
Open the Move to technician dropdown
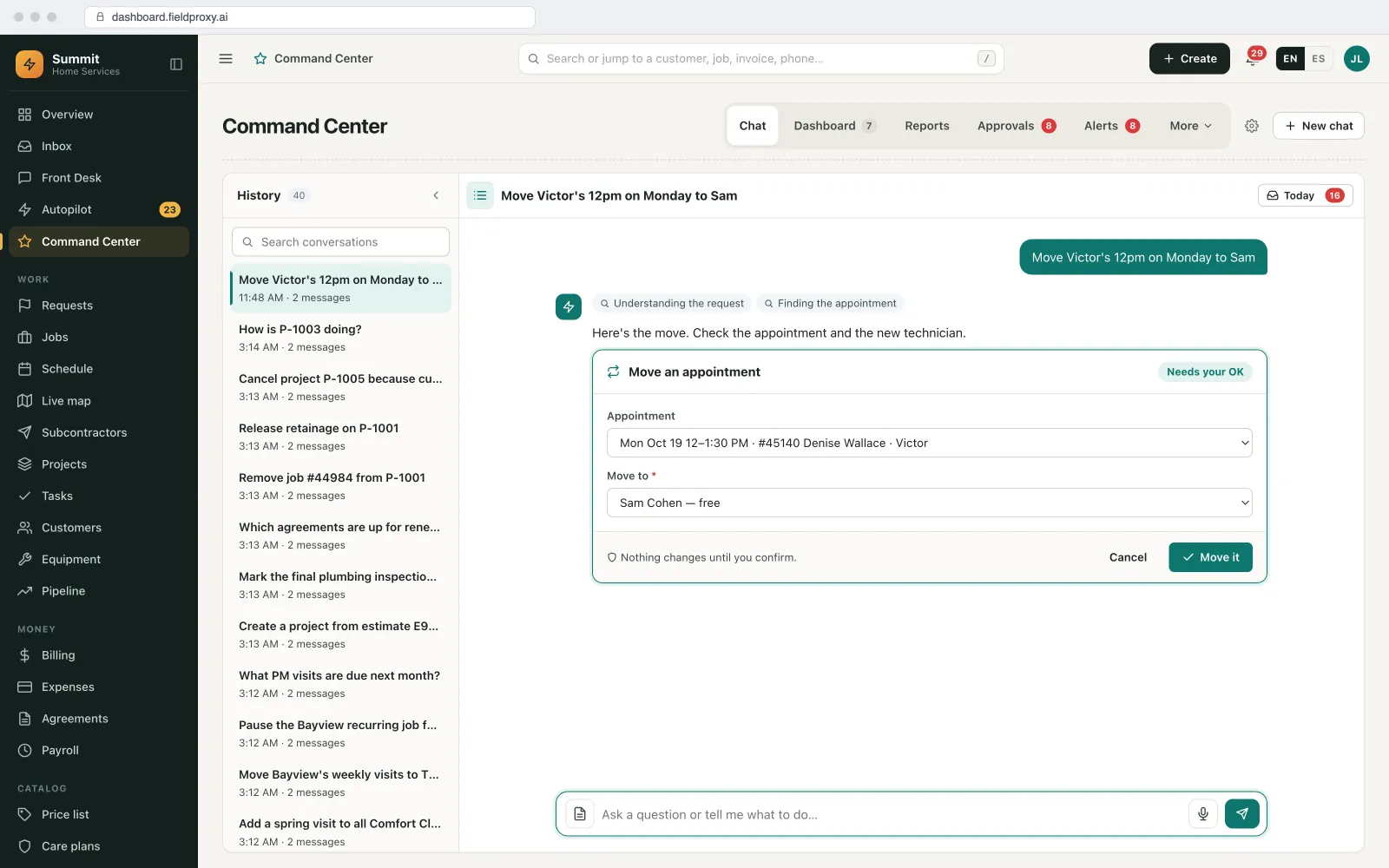[x=929, y=503]
